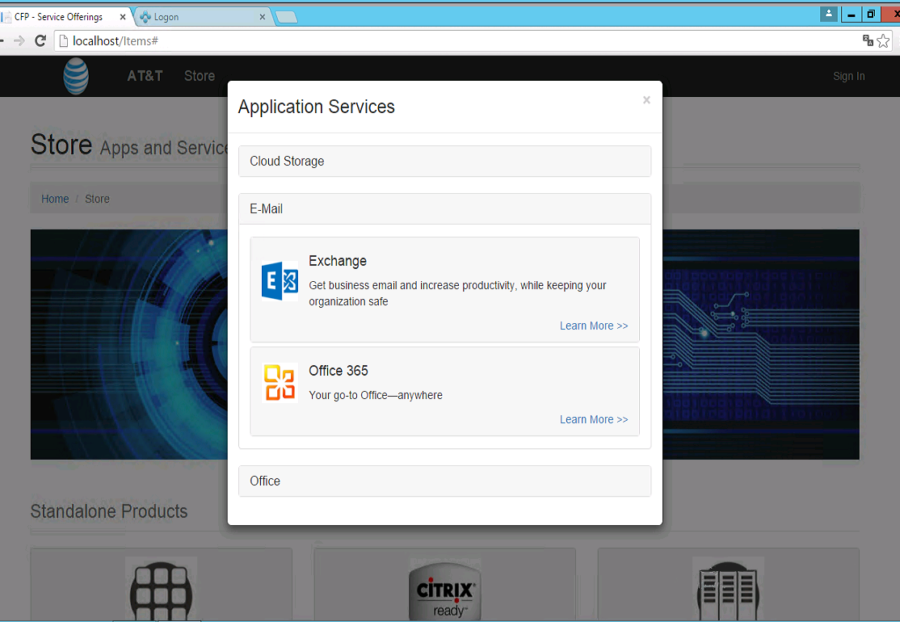Click the Standalone Products heading

[x=109, y=511]
